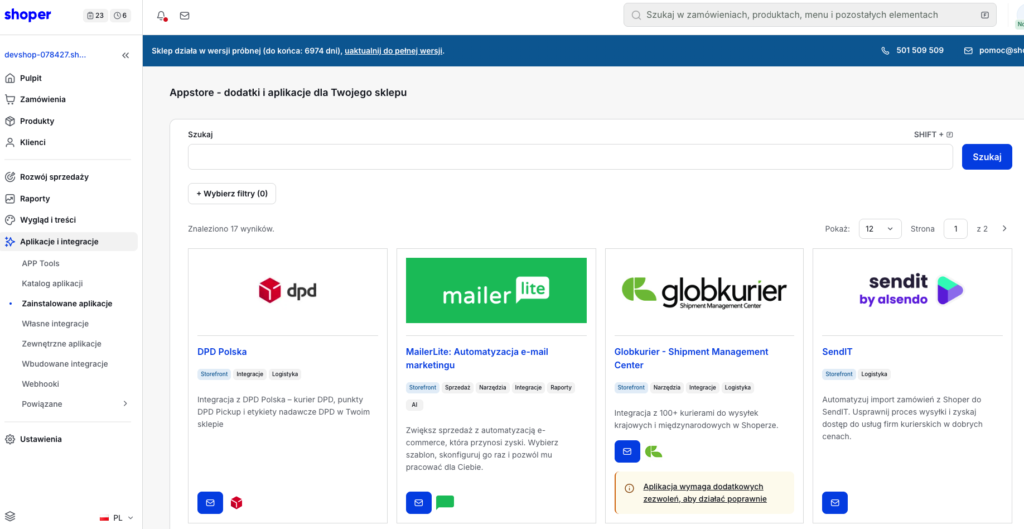Click the Storefront tag on DPD Polska card
Viewport: 1024px width, 529px height.
pos(214,374)
